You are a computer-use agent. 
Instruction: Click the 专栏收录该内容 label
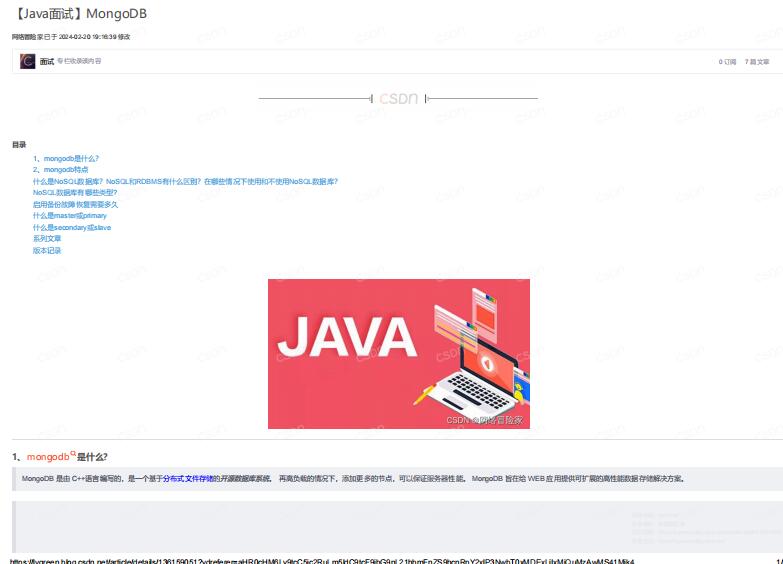coord(79,61)
